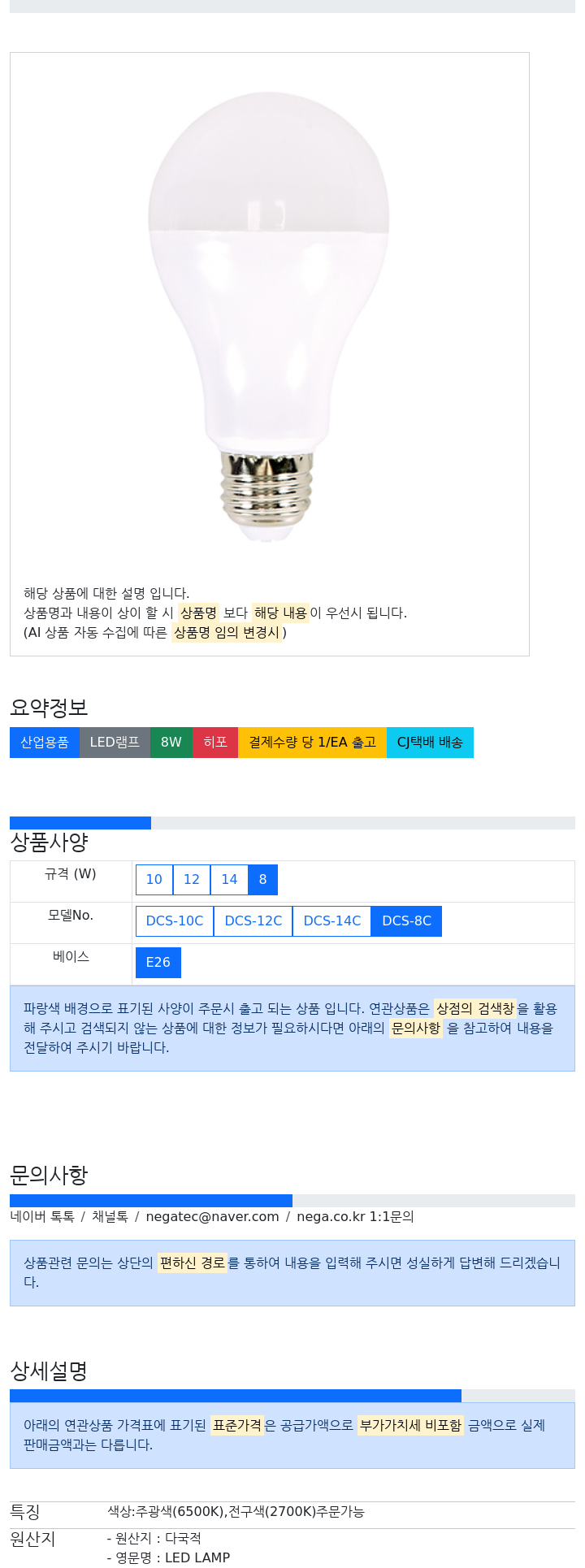
Task: Pick model DCS-12C
Action: (x=253, y=921)
